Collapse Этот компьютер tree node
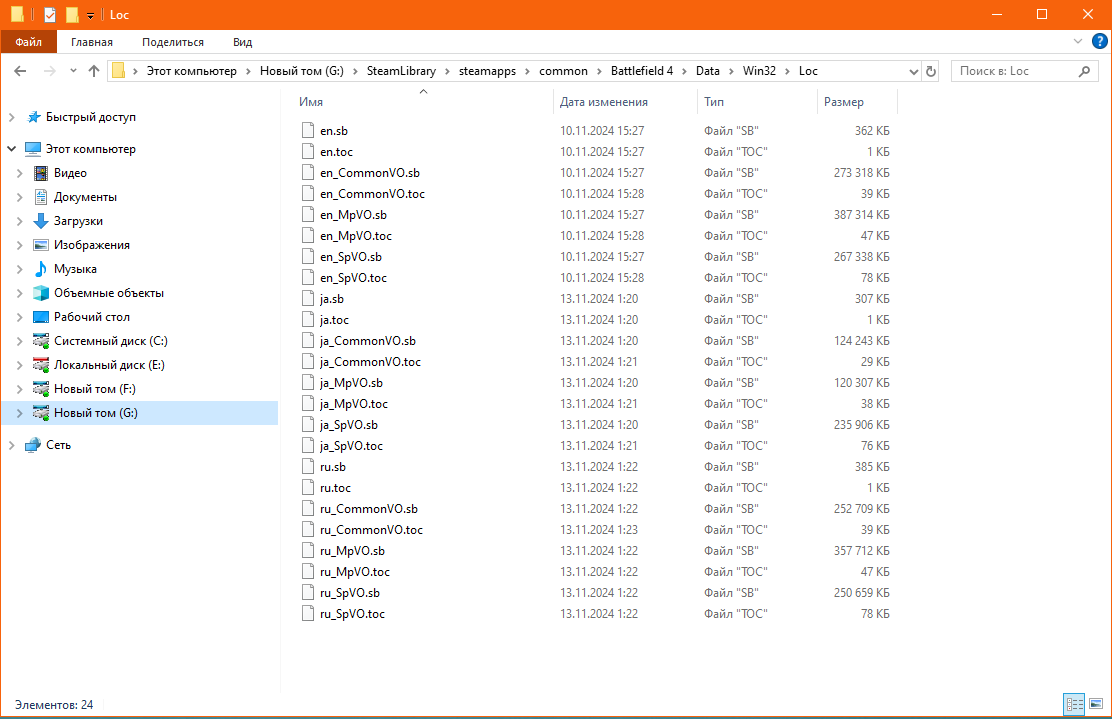1112x719 pixels. pos(11,149)
